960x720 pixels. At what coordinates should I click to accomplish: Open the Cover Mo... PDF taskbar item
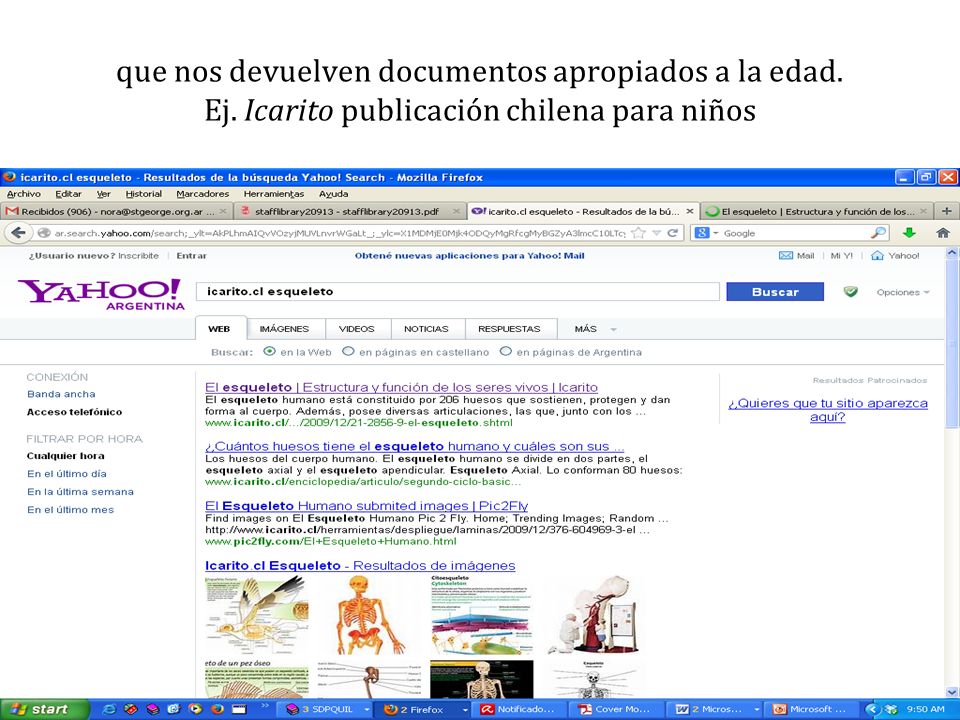(x=616, y=709)
